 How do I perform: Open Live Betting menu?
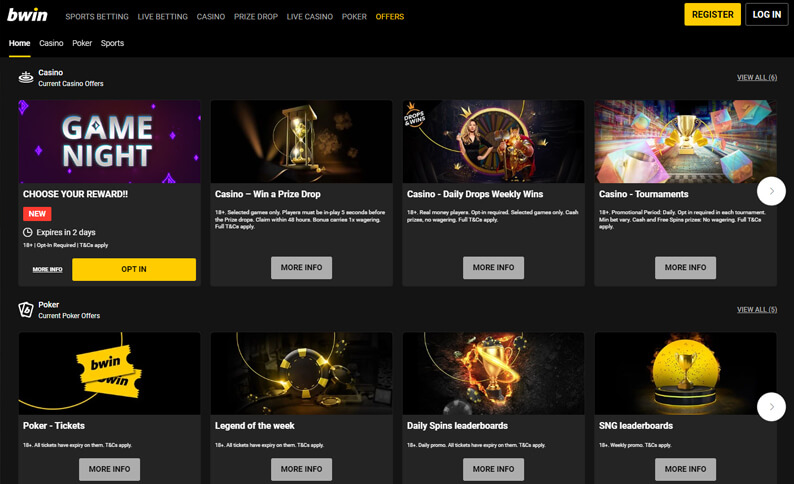coord(163,17)
